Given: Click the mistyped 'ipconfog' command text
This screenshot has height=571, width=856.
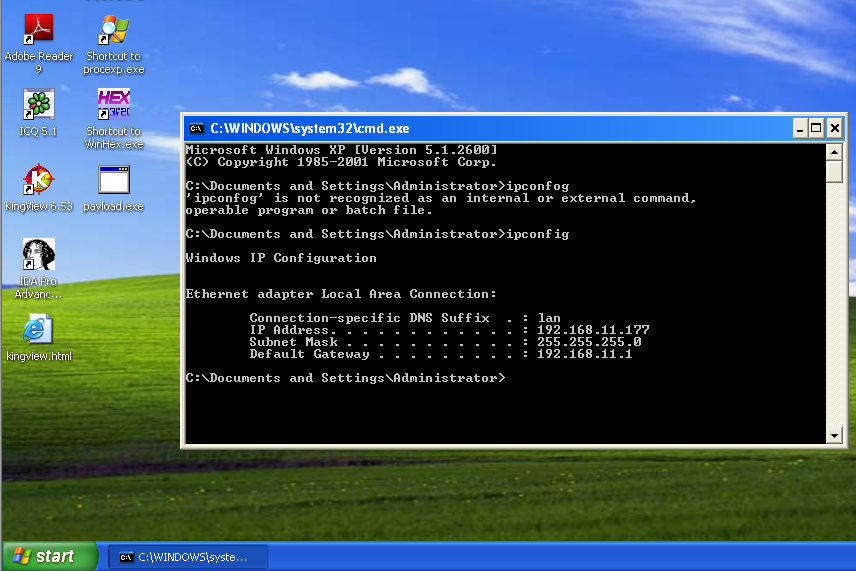Looking at the screenshot, I should [538, 186].
